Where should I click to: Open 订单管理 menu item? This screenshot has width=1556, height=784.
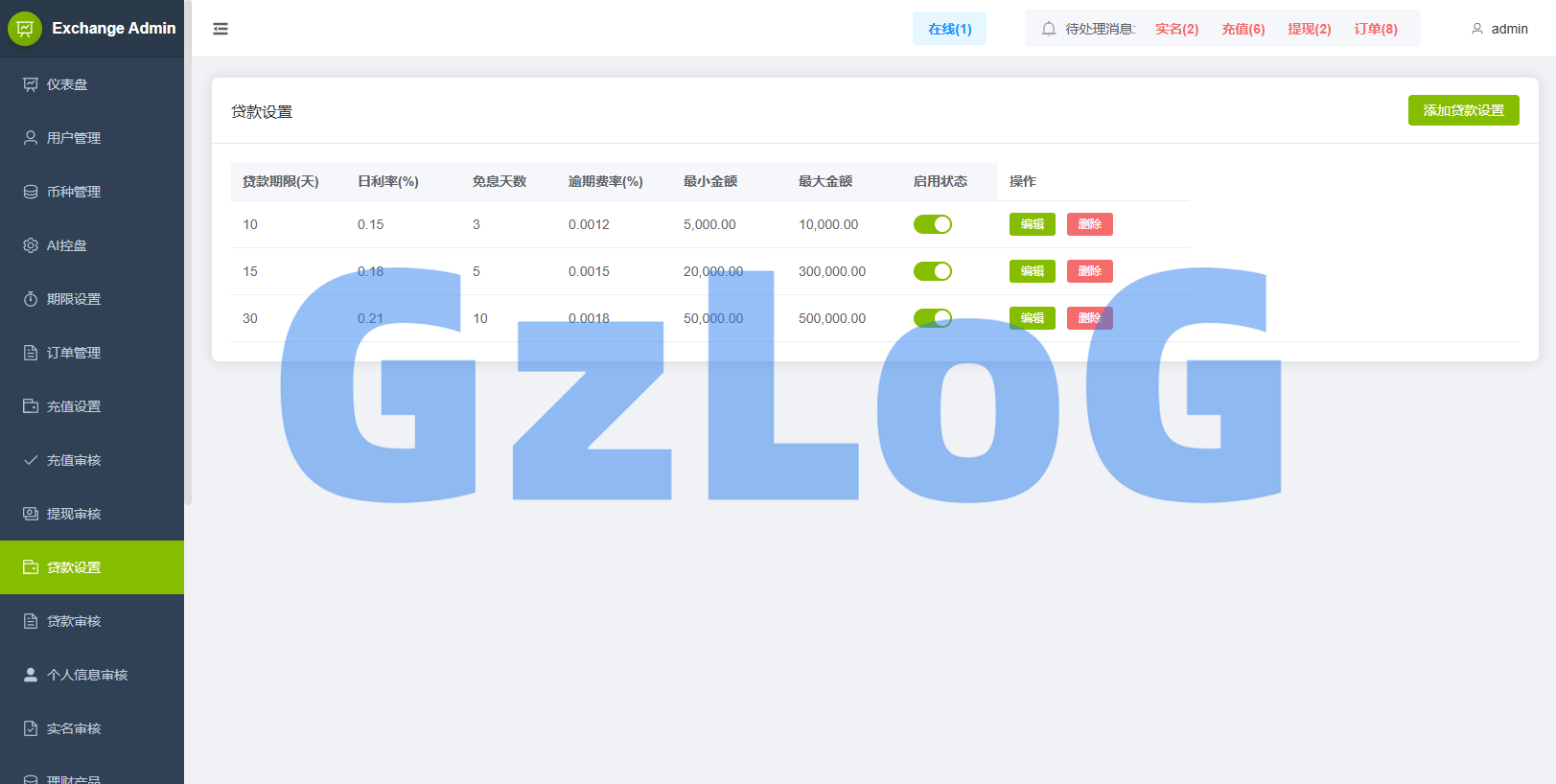pos(92,353)
